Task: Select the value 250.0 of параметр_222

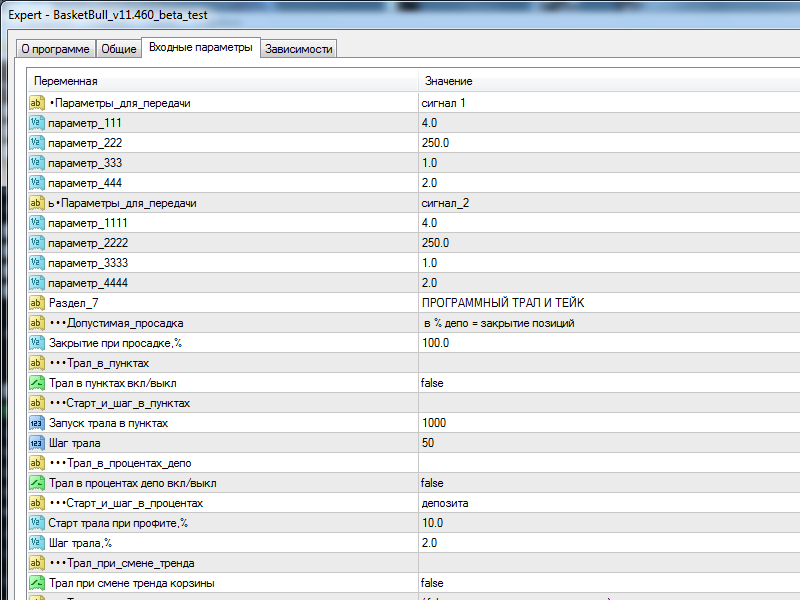Action: click(x=436, y=143)
